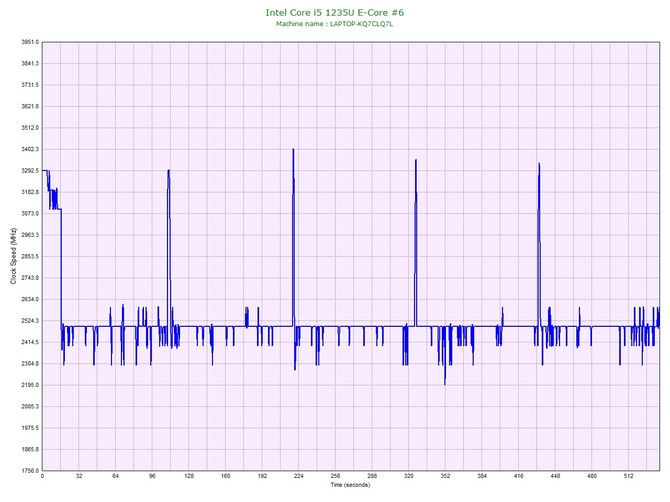Click the x-axis tick label 224
The width and height of the screenshot is (670, 502).
pyautogui.click(x=299, y=476)
